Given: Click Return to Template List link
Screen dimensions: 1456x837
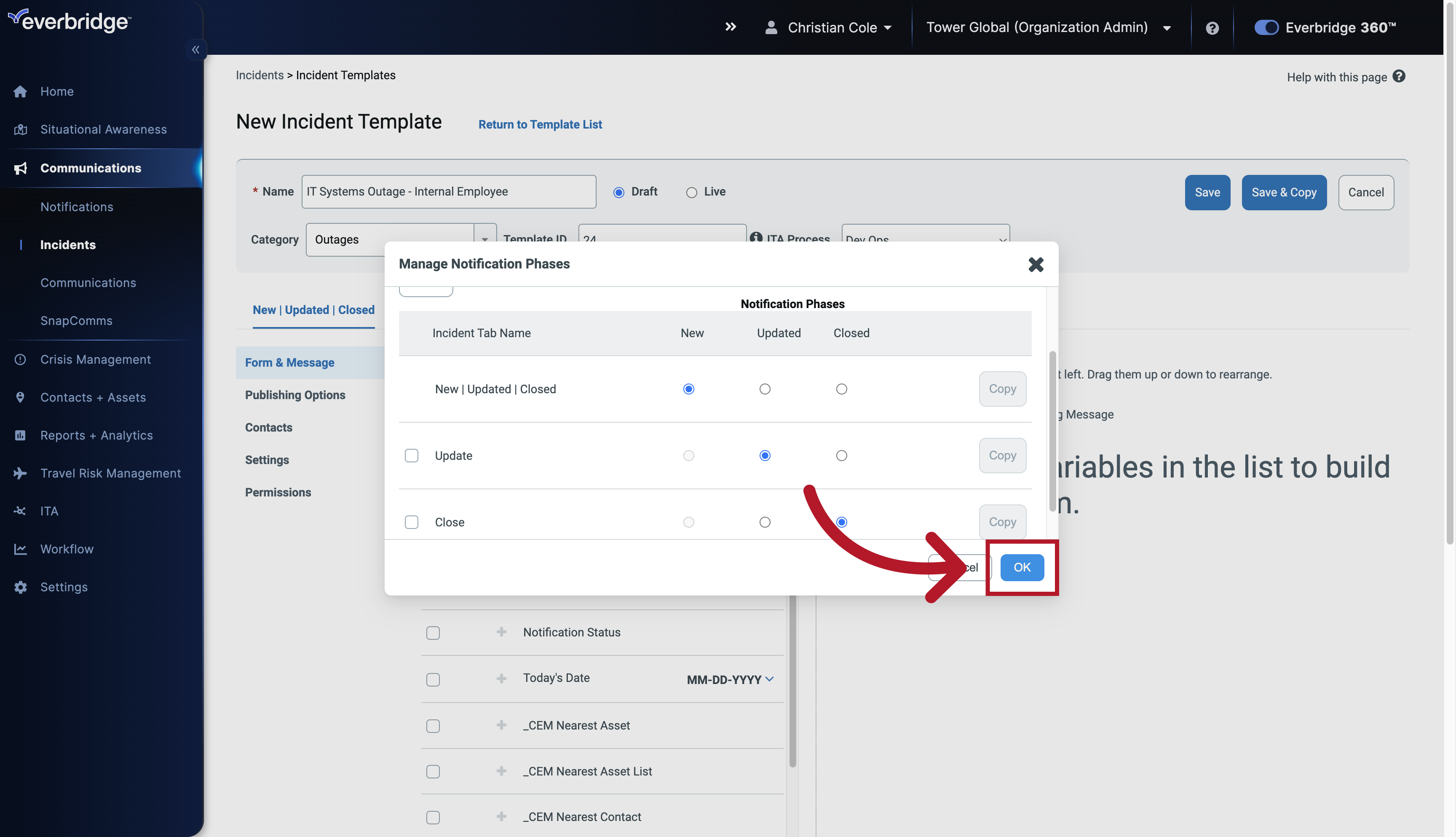Looking at the screenshot, I should pyautogui.click(x=540, y=124).
